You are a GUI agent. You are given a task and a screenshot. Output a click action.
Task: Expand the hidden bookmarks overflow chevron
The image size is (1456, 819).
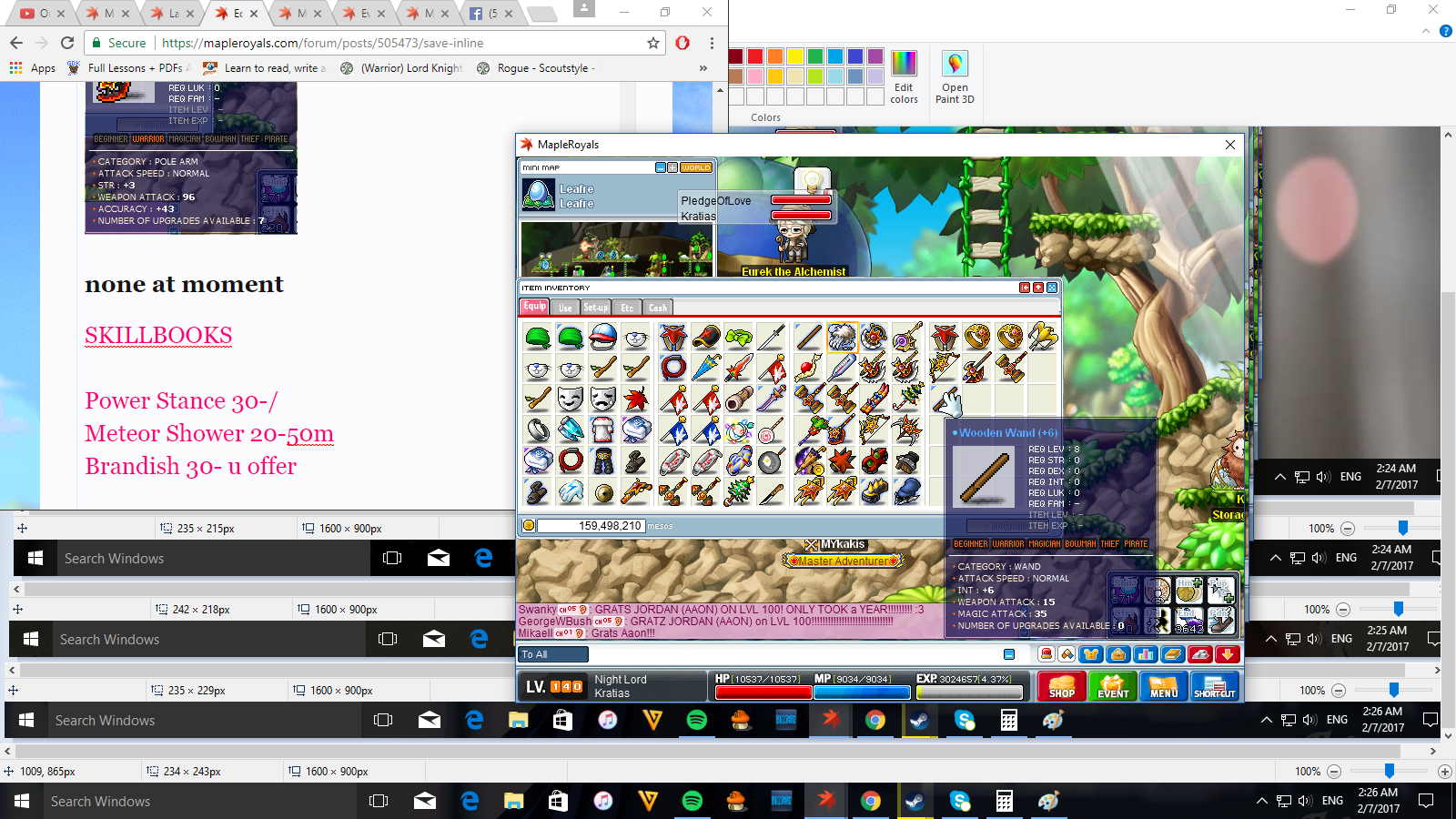[703, 68]
